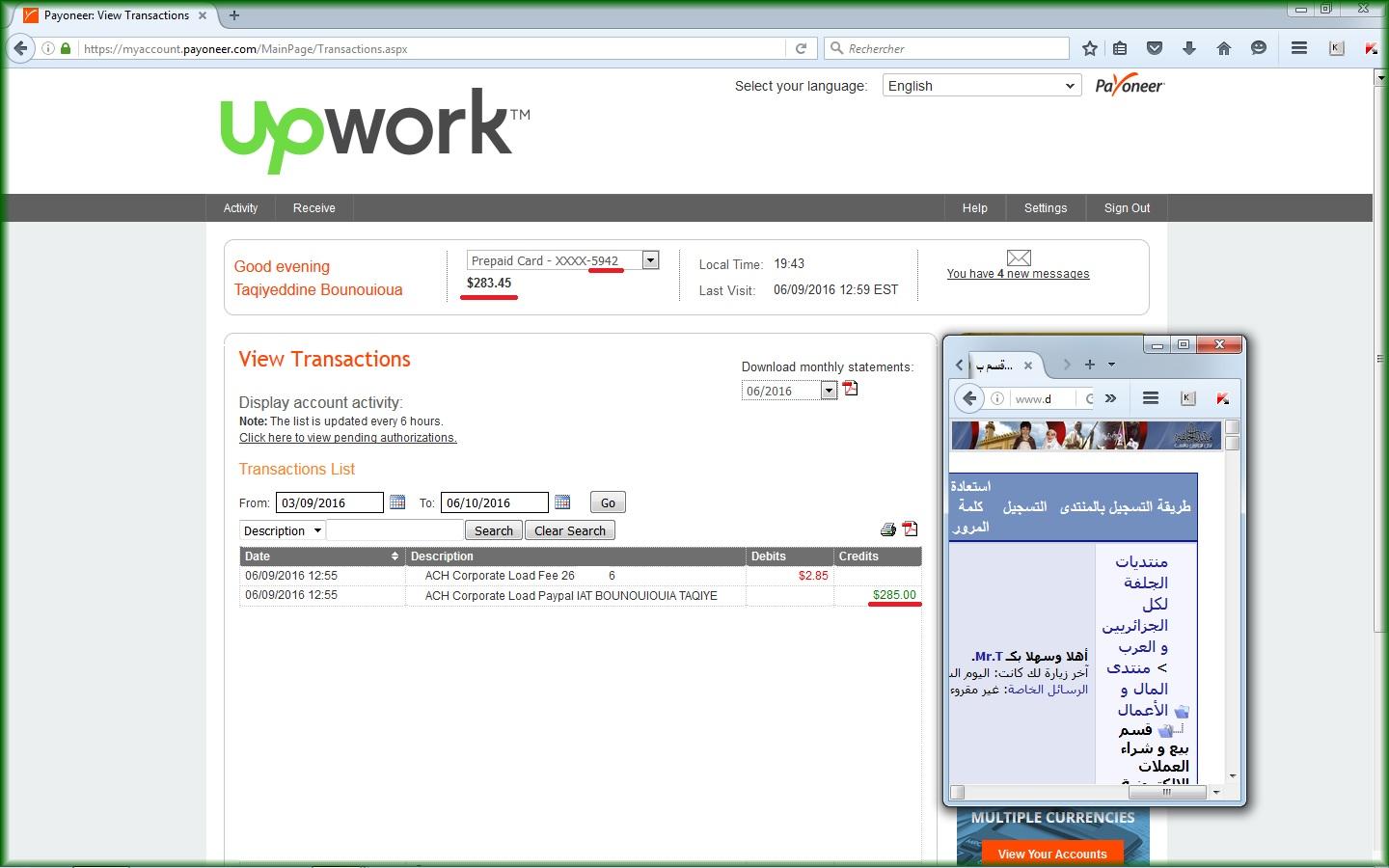
Task: Open Pocket icon in main toolbar
Action: coord(1154,48)
